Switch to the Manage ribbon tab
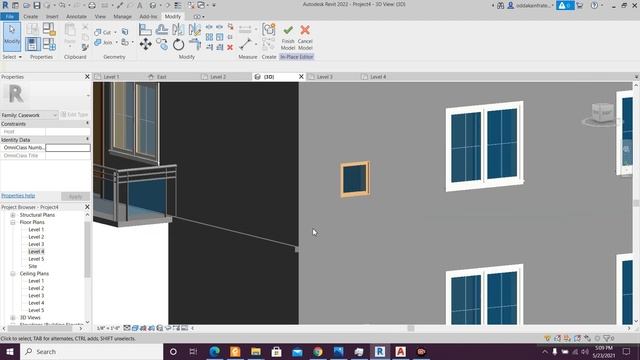Image resolution: width=640 pixels, height=360 pixels. point(122,16)
